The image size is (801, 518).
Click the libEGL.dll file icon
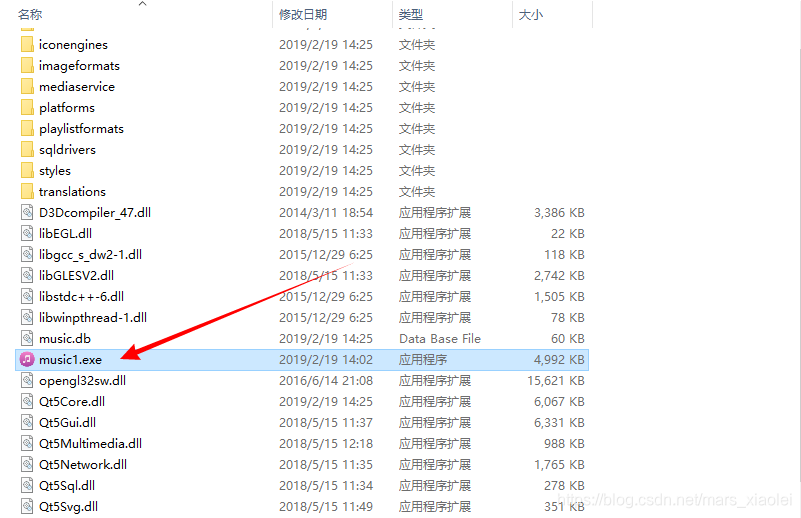[x=27, y=233]
